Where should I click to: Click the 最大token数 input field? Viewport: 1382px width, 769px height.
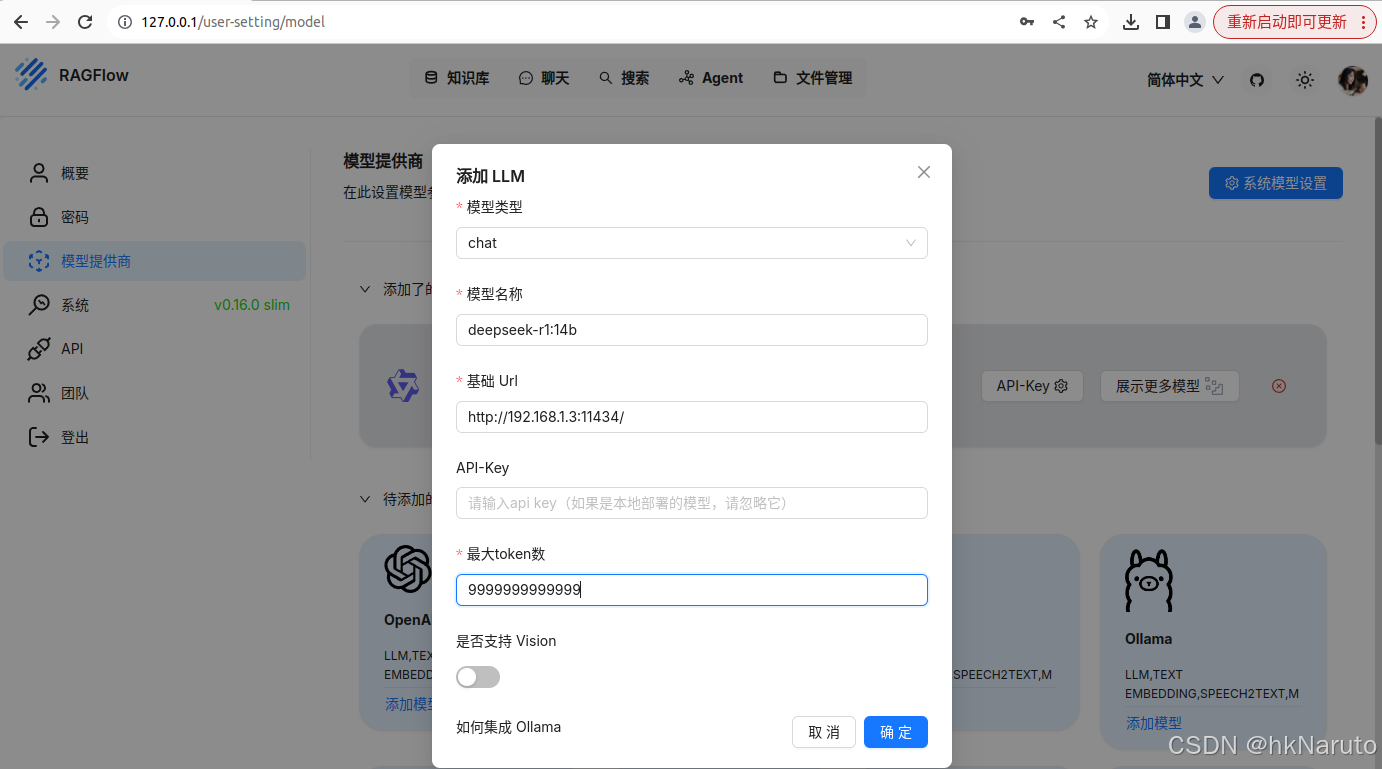coord(692,590)
